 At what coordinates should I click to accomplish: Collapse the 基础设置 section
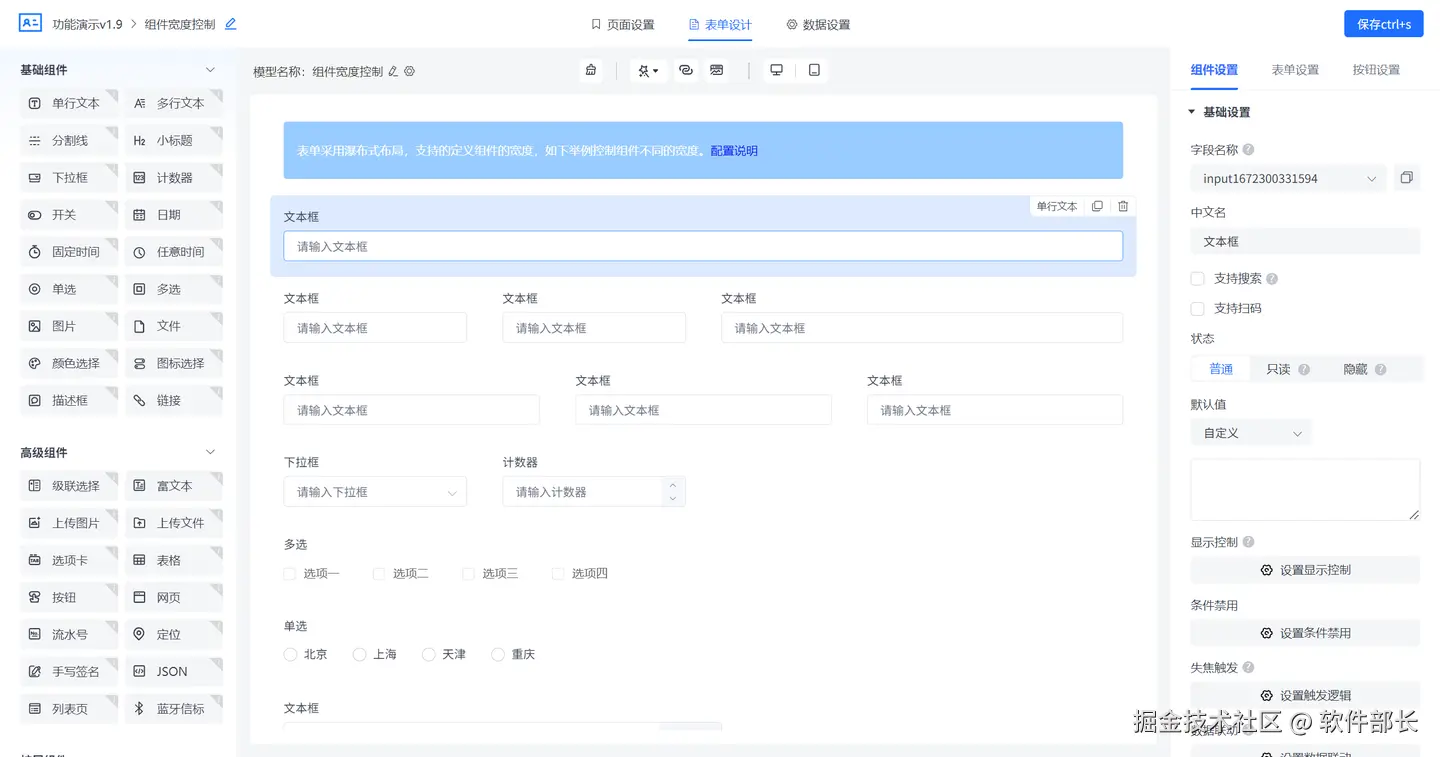click(x=1191, y=112)
